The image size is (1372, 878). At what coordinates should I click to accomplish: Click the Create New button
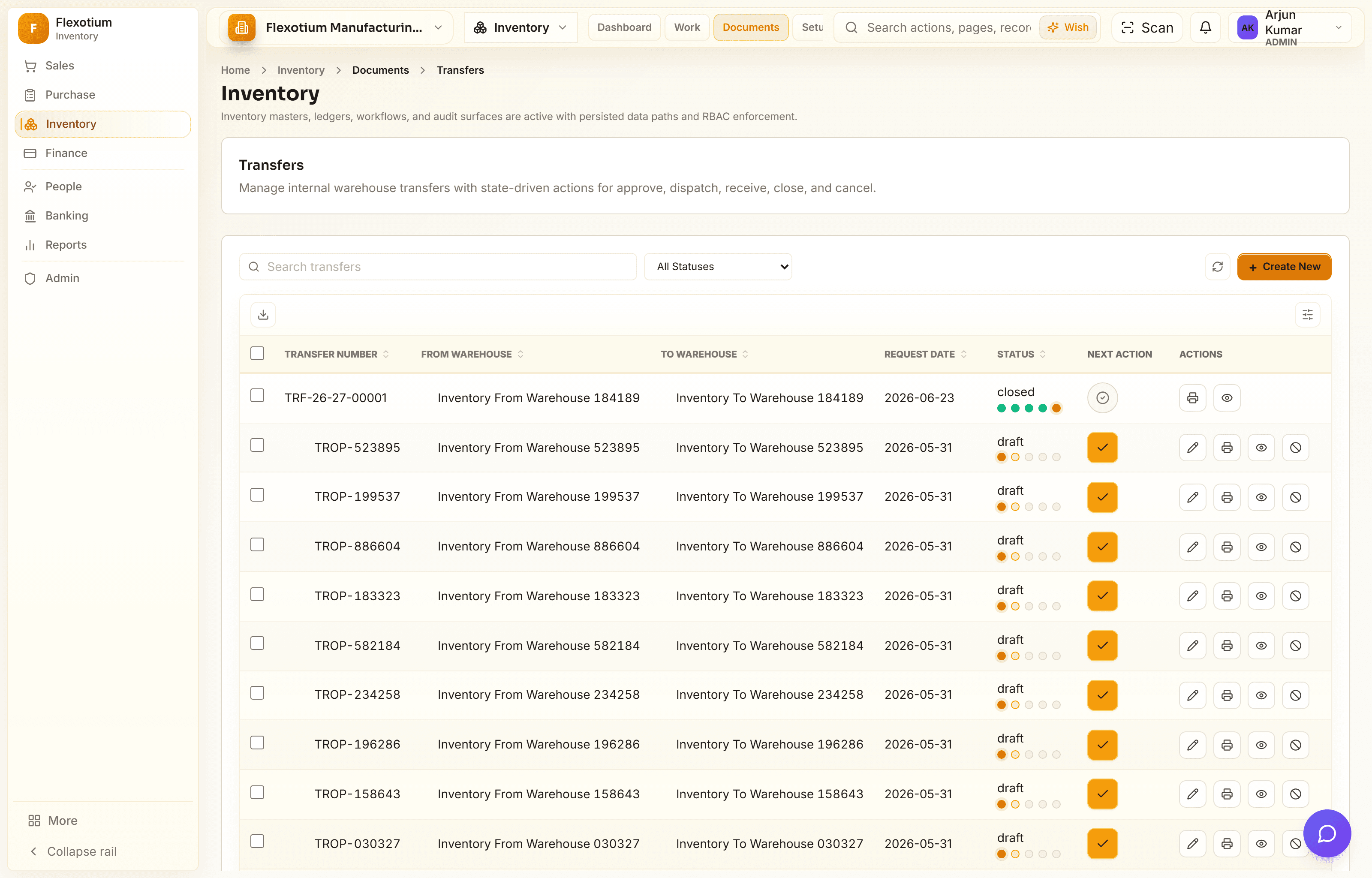pyautogui.click(x=1284, y=267)
